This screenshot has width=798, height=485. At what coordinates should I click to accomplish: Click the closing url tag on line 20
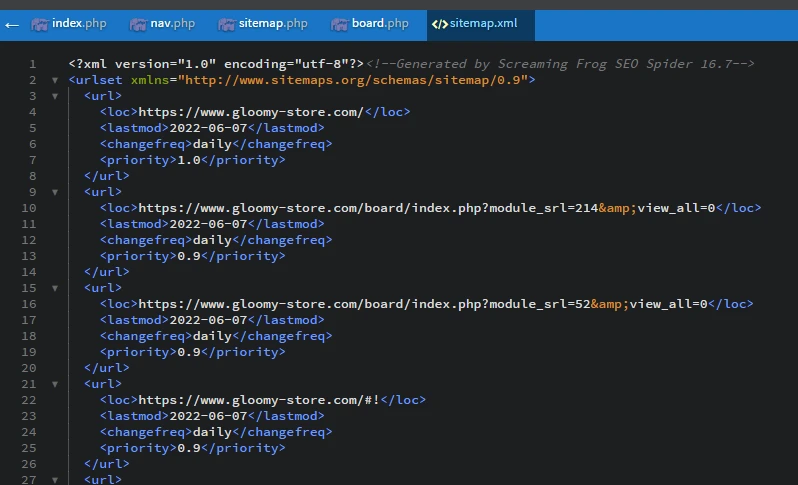[106, 368]
